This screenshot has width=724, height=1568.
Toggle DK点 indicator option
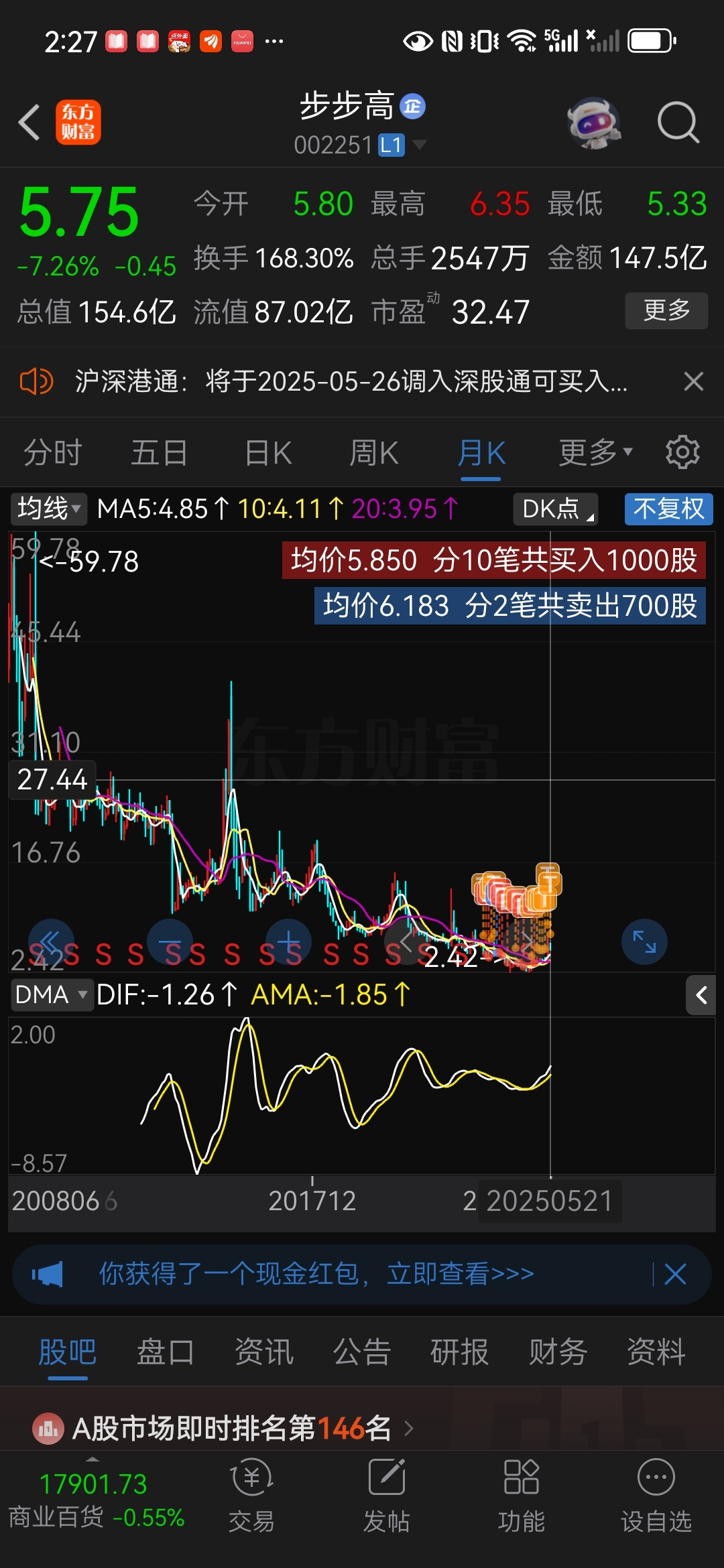tap(555, 509)
